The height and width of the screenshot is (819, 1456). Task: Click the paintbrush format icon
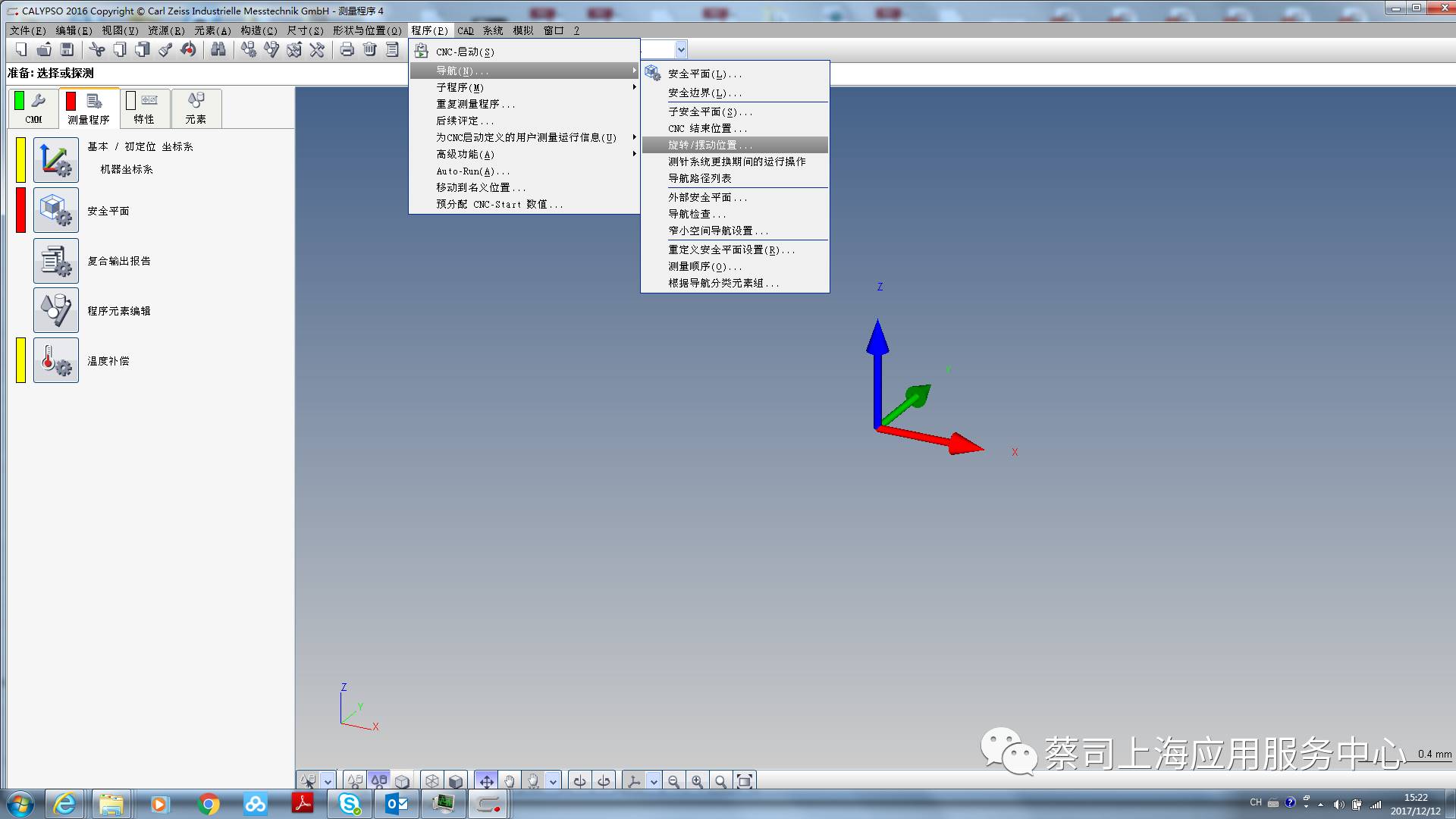coord(165,50)
